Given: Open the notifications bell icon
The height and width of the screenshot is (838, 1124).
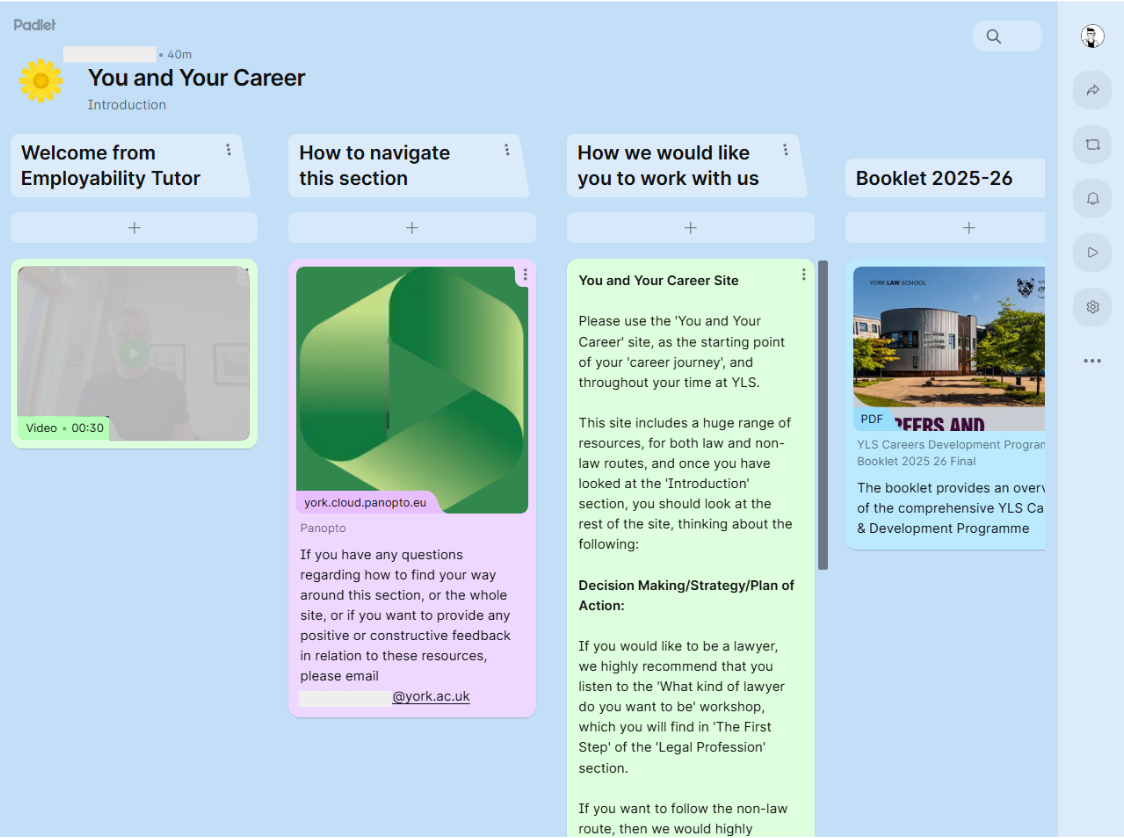Looking at the screenshot, I should [1092, 198].
